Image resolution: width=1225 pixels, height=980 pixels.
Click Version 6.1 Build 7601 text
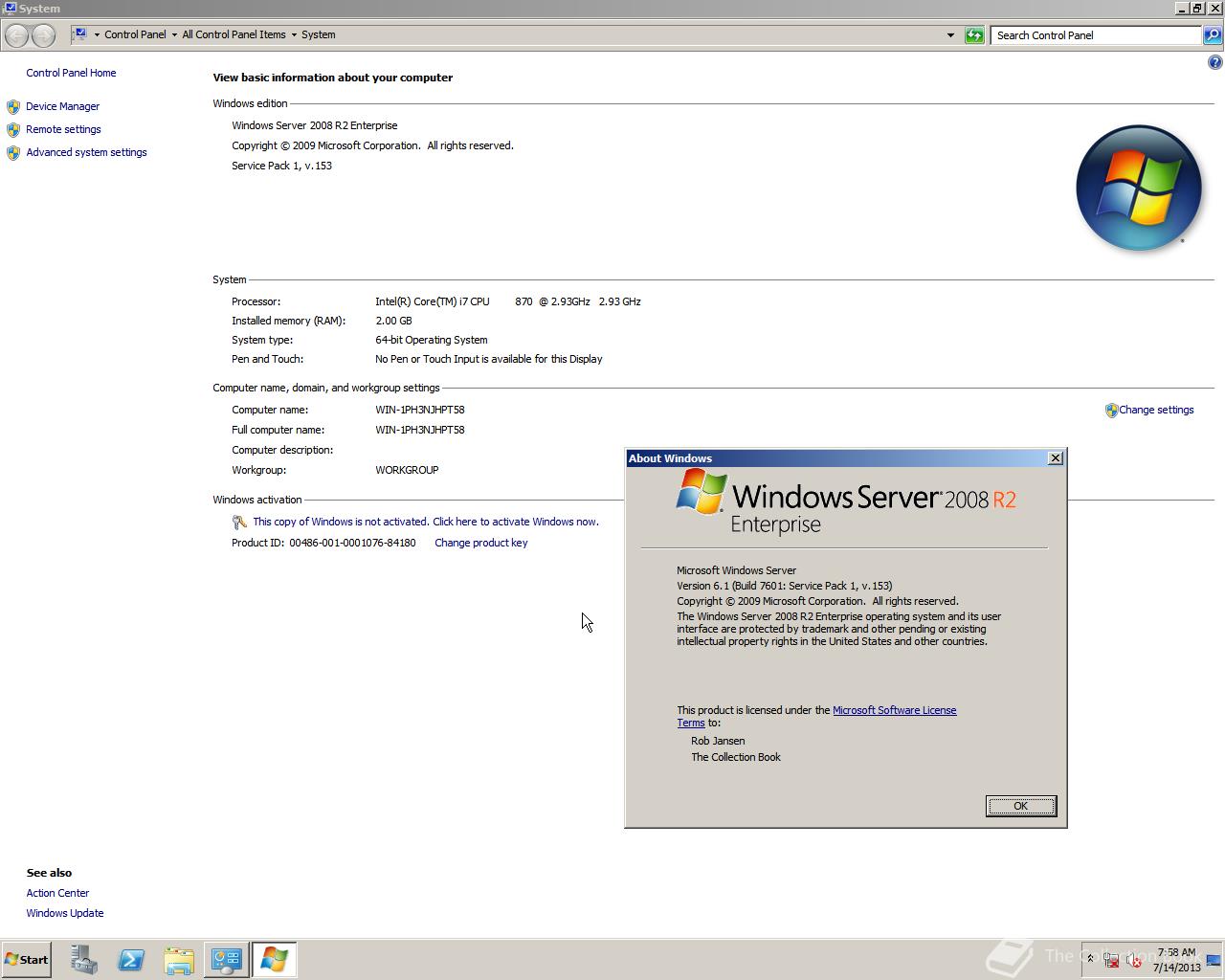pos(785,586)
